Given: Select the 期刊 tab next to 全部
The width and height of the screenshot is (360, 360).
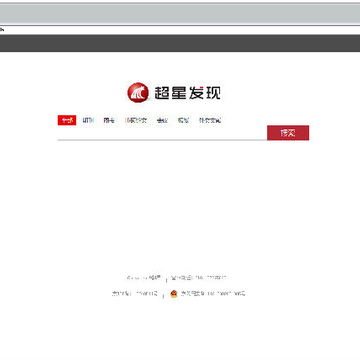Looking at the screenshot, I should tap(88, 120).
